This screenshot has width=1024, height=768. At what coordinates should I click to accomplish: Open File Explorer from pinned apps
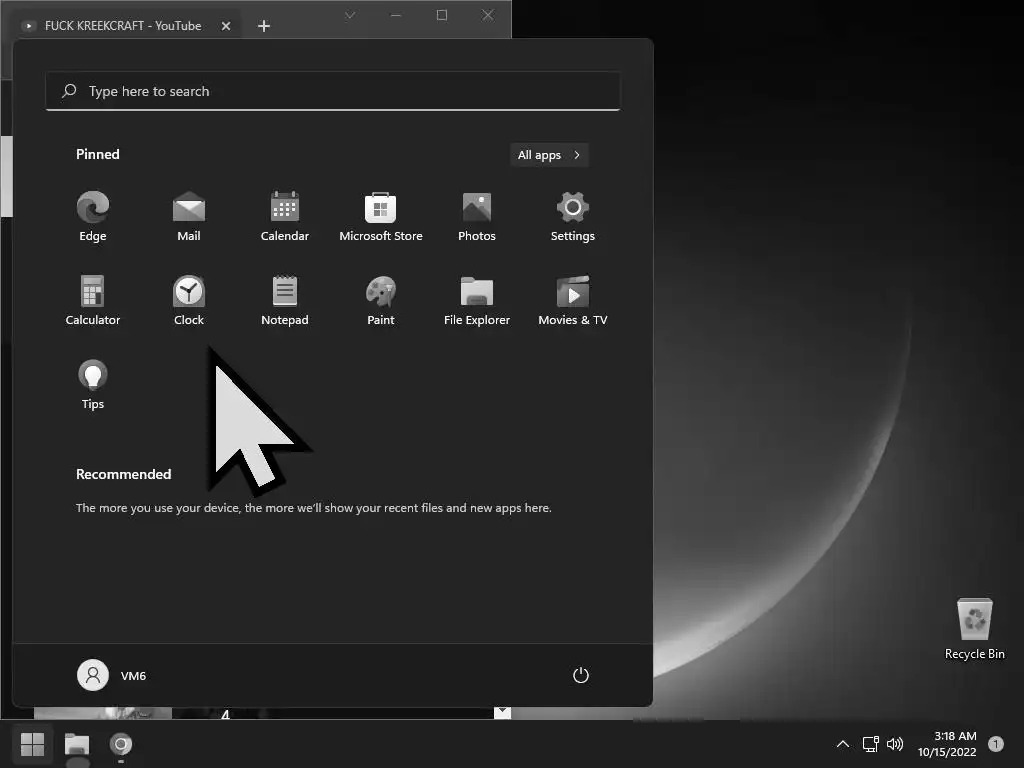tap(477, 300)
